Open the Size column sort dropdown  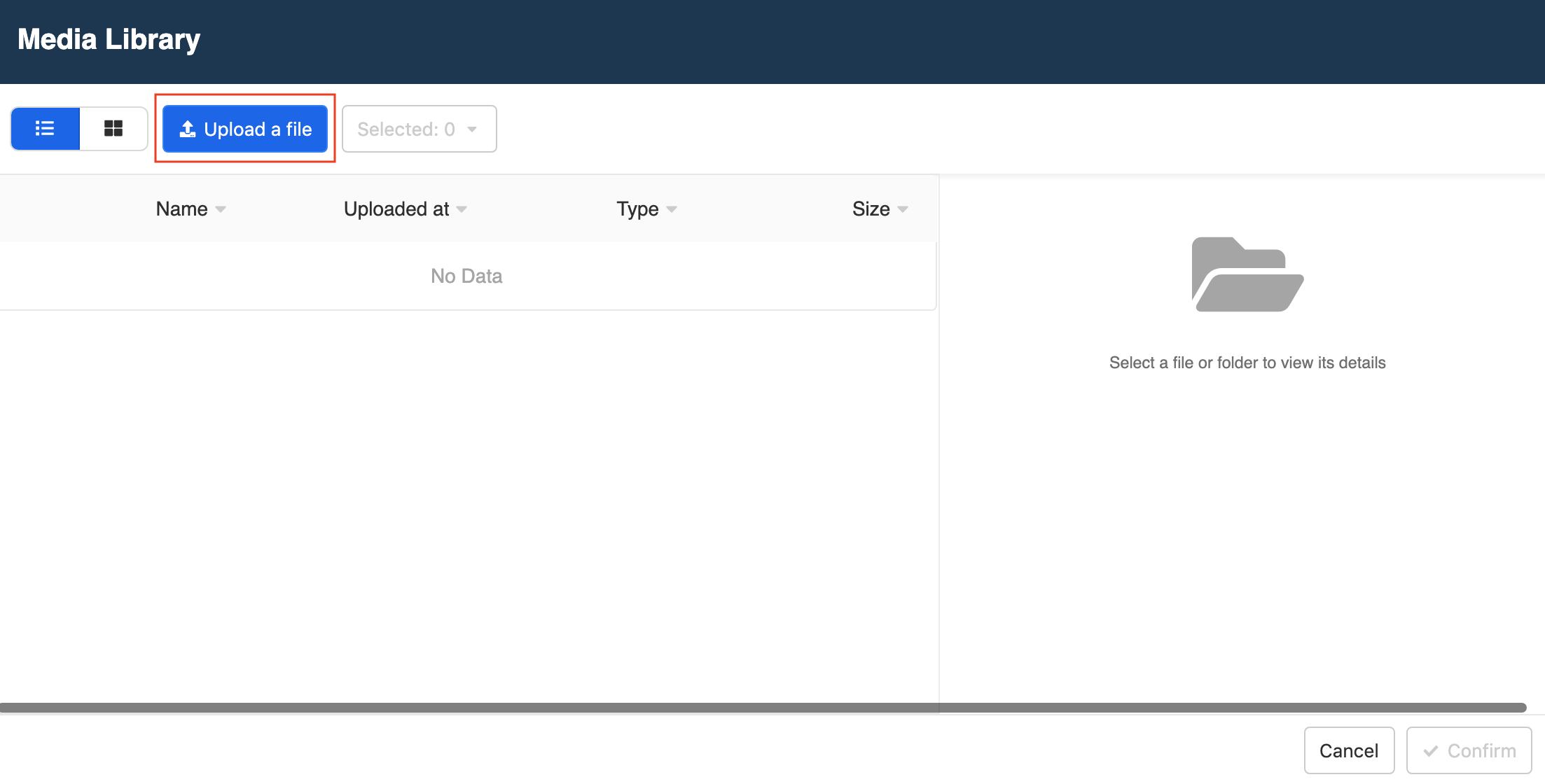click(903, 209)
